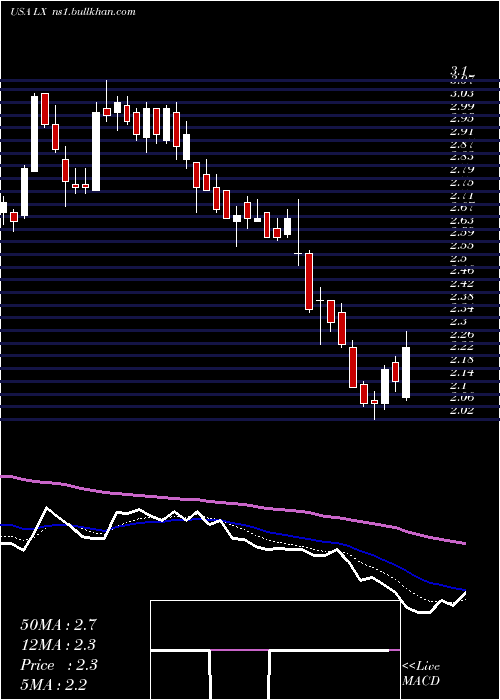This screenshot has height=700, width=500.
Task: Select the 2.06 price axis label
Action: coord(462,397)
